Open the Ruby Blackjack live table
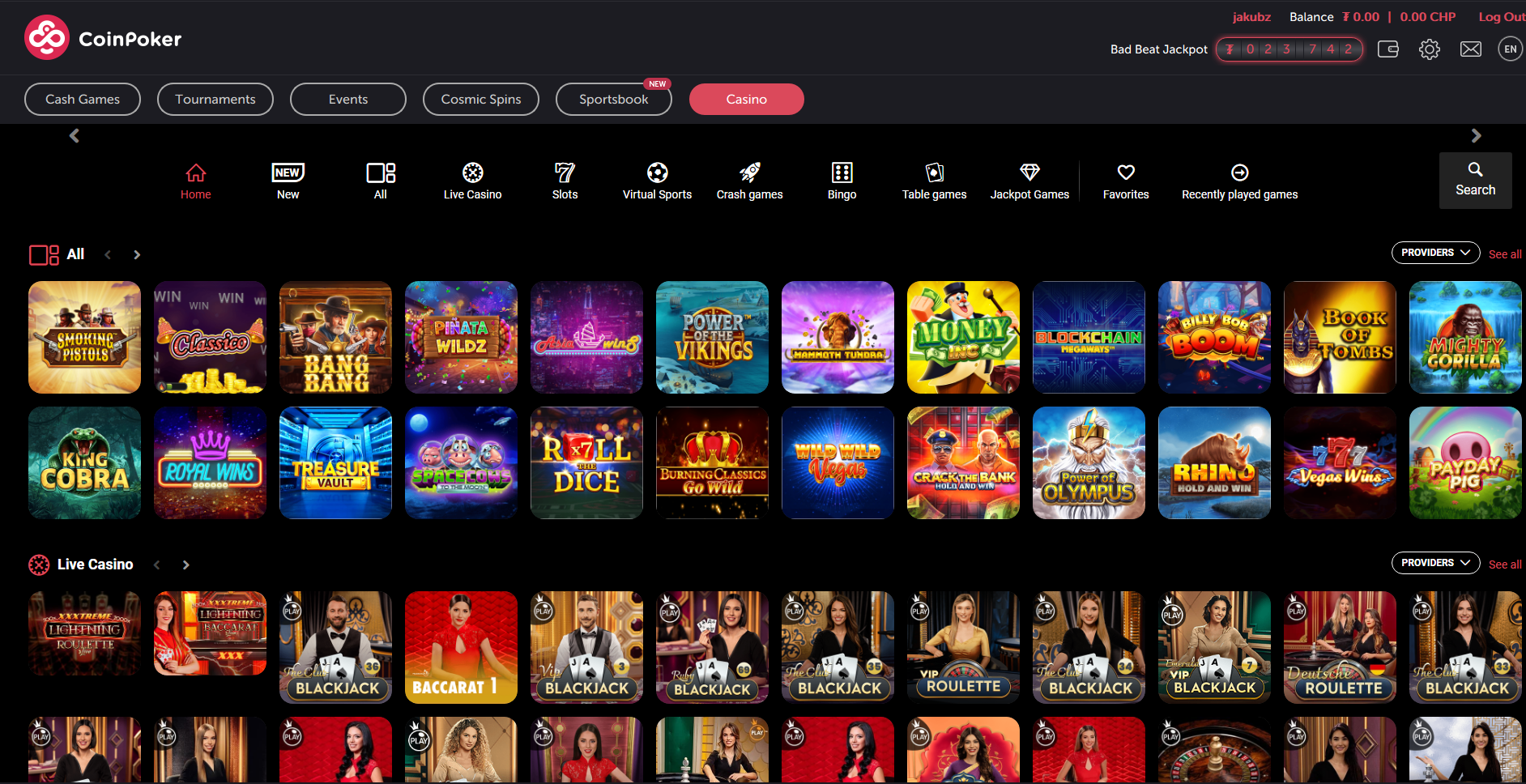This screenshot has height=784, width=1526. (x=712, y=647)
